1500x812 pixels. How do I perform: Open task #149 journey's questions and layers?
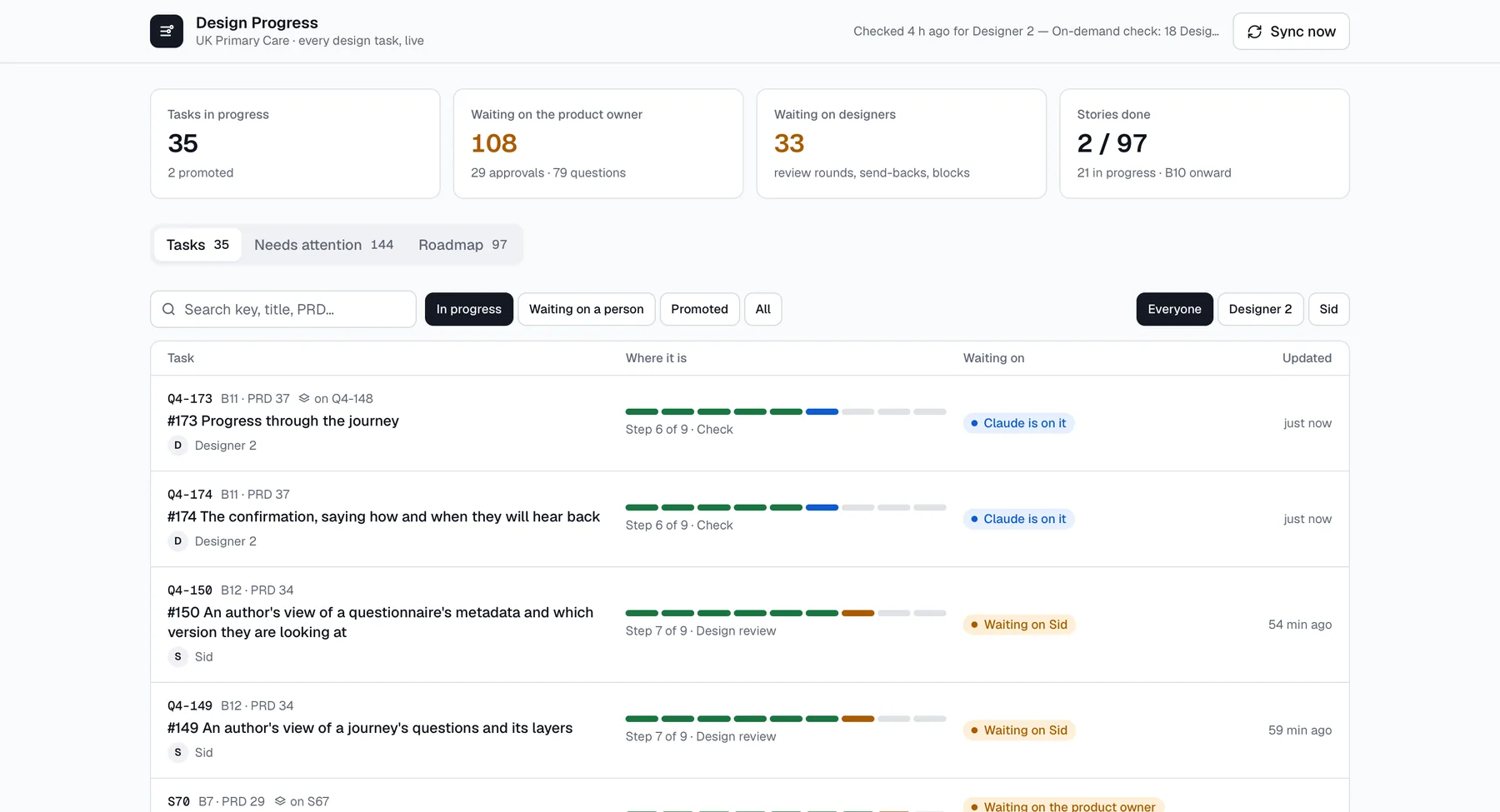(x=370, y=728)
